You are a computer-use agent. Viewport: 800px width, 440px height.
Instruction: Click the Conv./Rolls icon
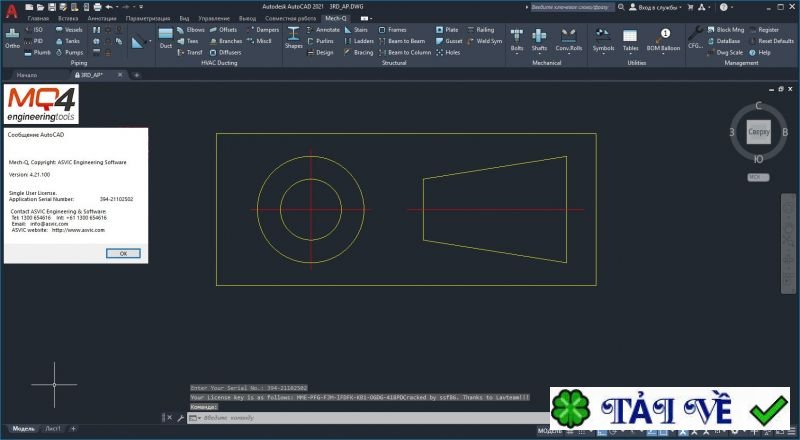pyautogui.click(x=568, y=38)
